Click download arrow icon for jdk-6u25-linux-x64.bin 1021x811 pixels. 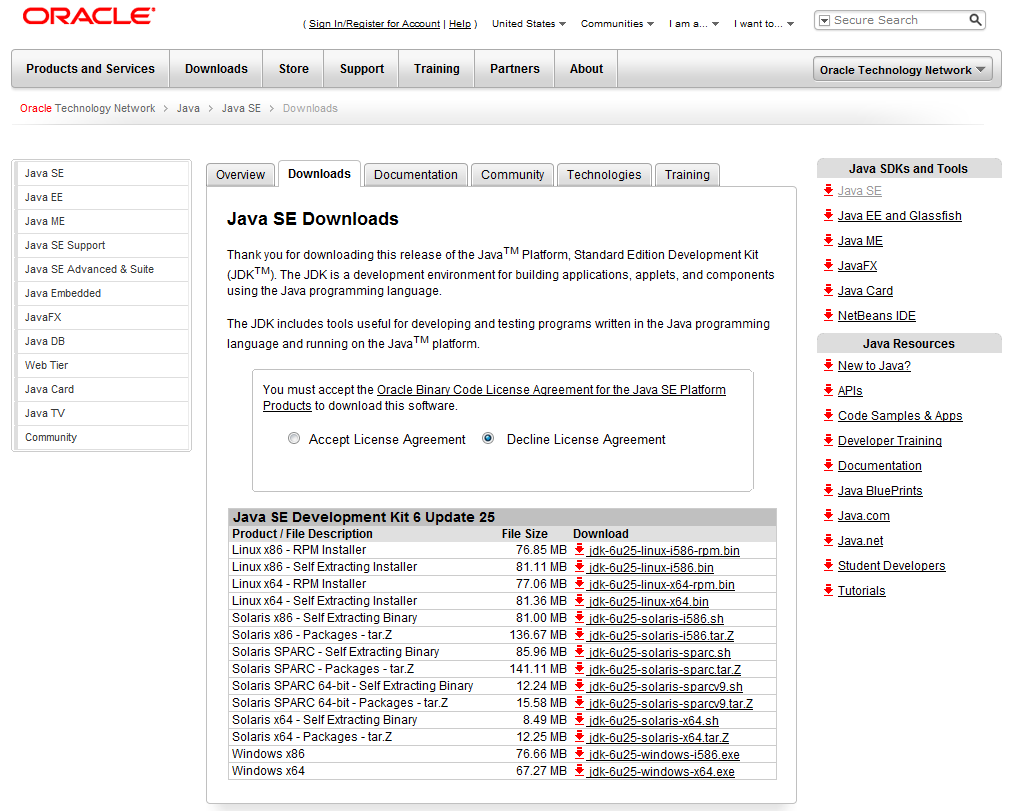579,601
